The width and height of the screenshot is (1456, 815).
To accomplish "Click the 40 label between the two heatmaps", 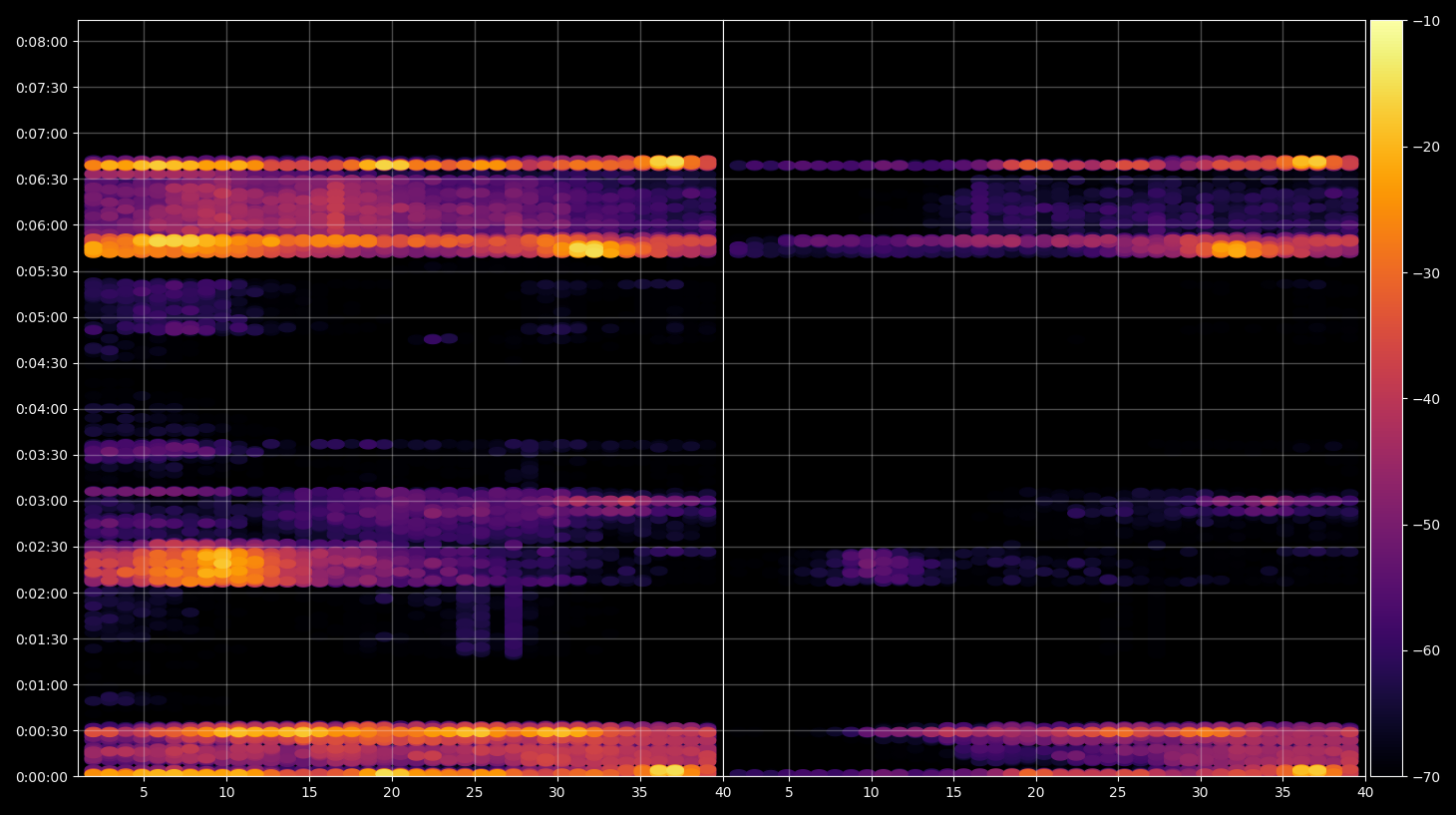I will pyautogui.click(x=723, y=793).
